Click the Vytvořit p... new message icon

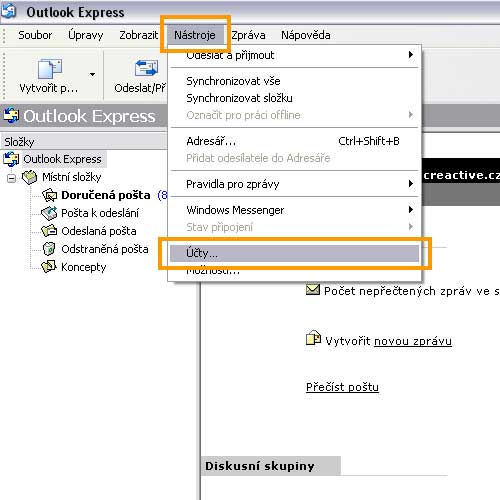pos(49,69)
